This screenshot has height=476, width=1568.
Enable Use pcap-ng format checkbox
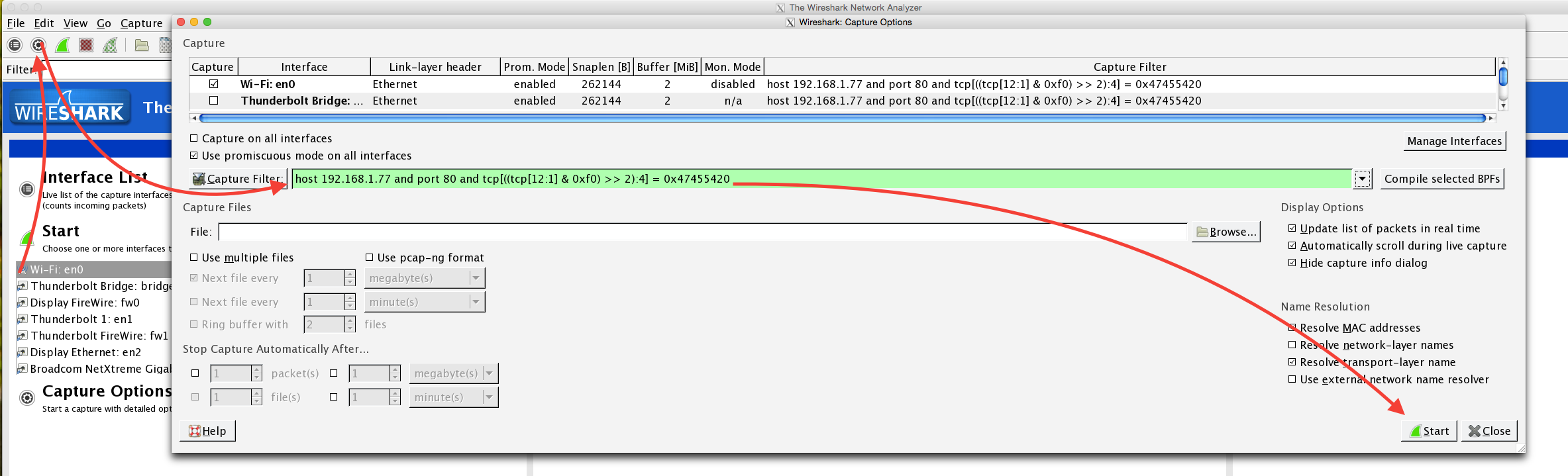click(370, 258)
